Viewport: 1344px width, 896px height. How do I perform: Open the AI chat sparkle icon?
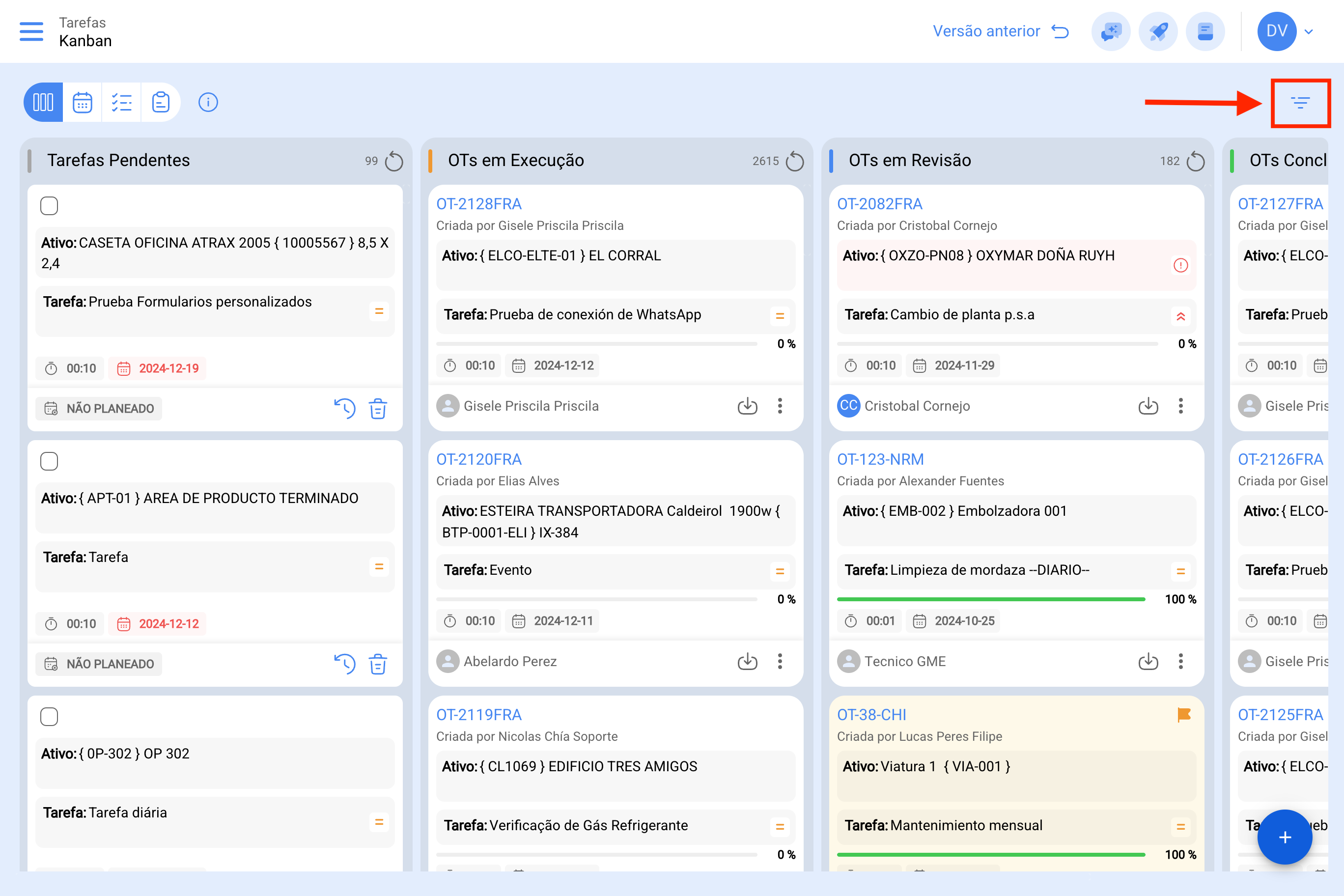tap(1111, 31)
